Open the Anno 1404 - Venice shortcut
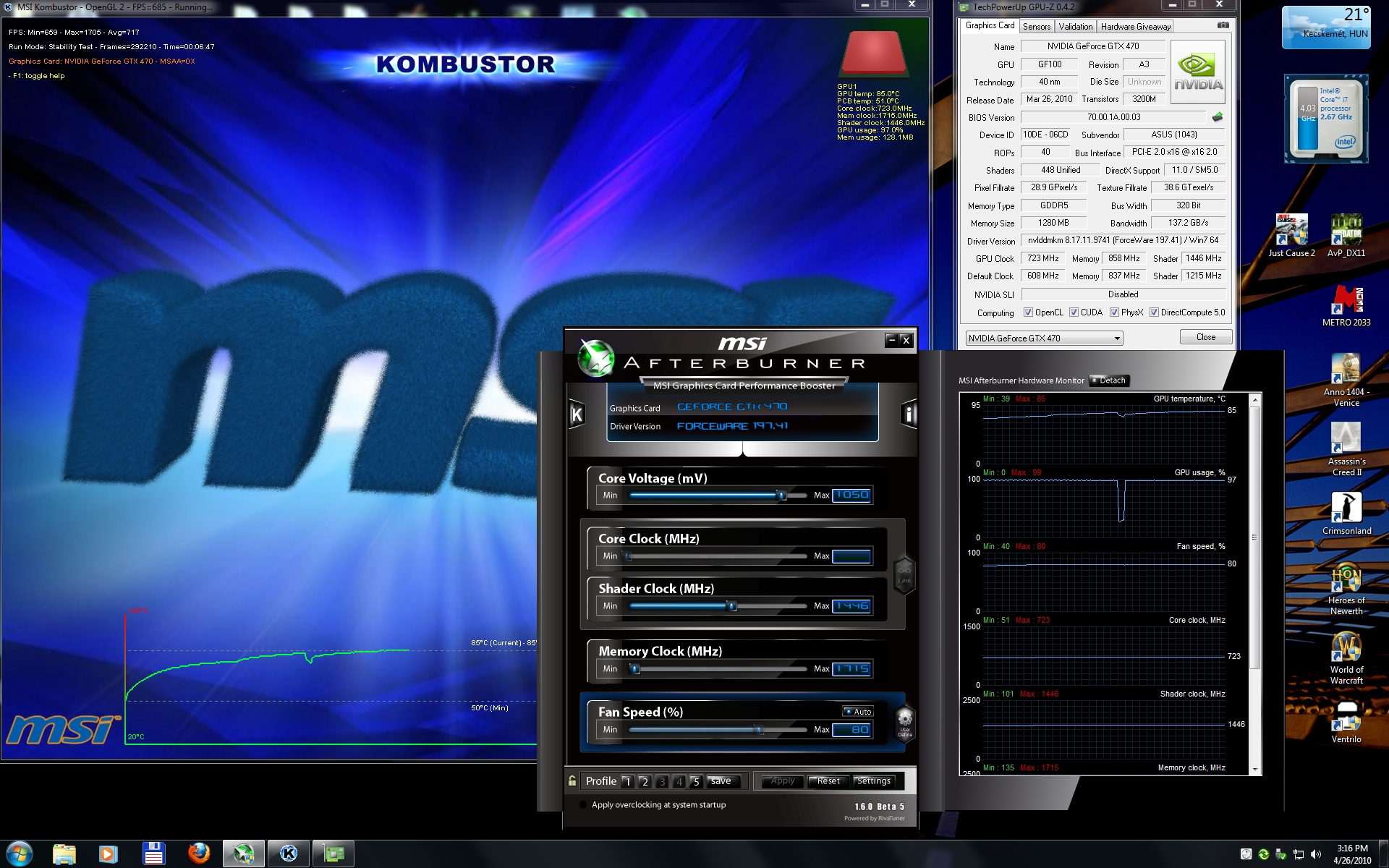 1346,380
